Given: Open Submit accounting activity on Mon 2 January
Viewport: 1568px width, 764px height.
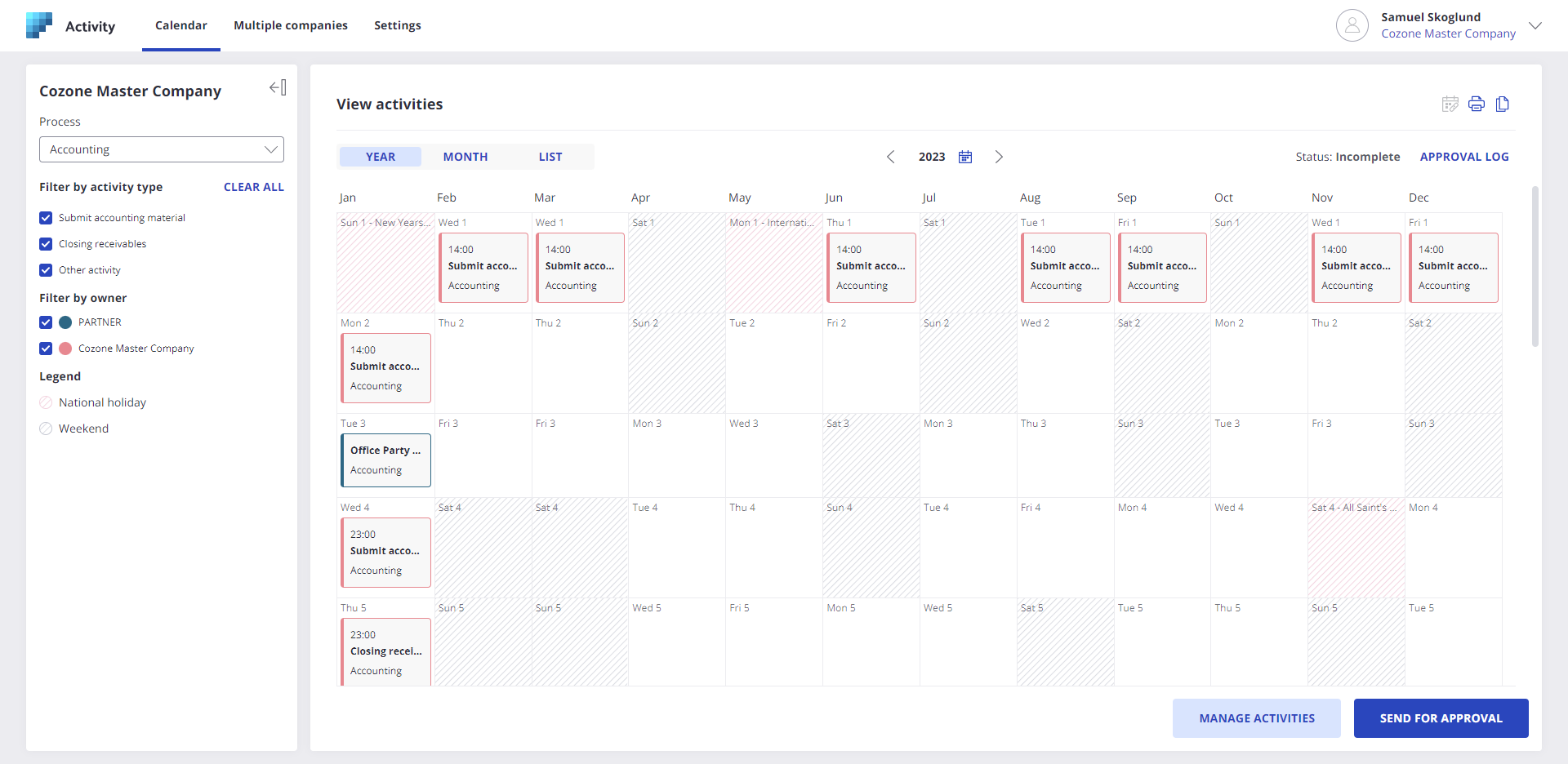Looking at the screenshot, I should [385, 368].
